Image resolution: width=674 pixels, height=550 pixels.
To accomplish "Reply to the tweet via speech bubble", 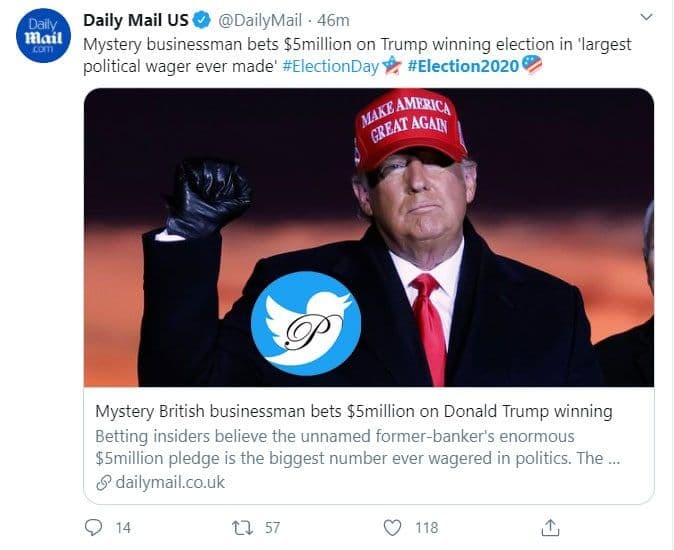I will pyautogui.click(x=94, y=527).
